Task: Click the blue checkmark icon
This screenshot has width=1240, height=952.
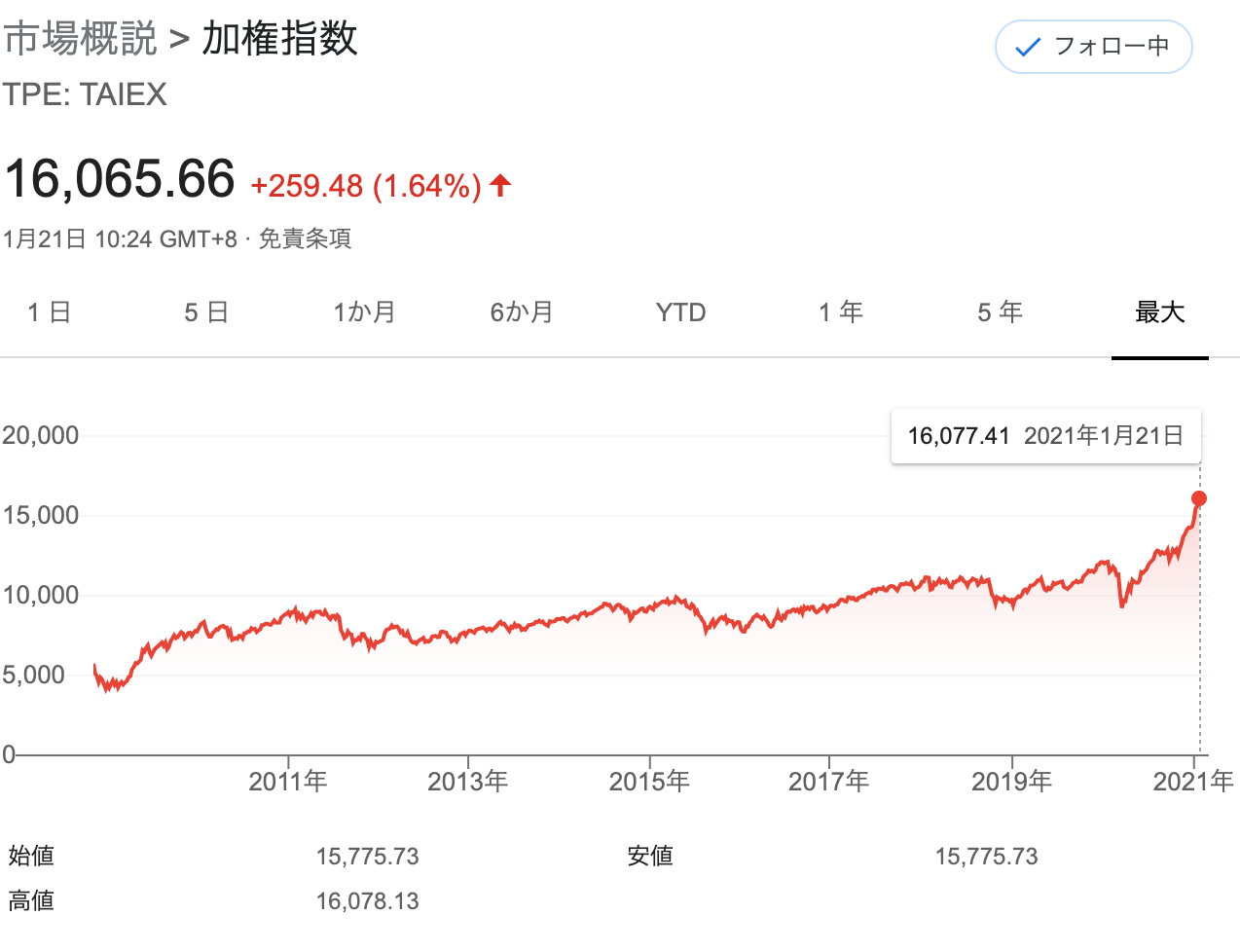Action: 1027,48
